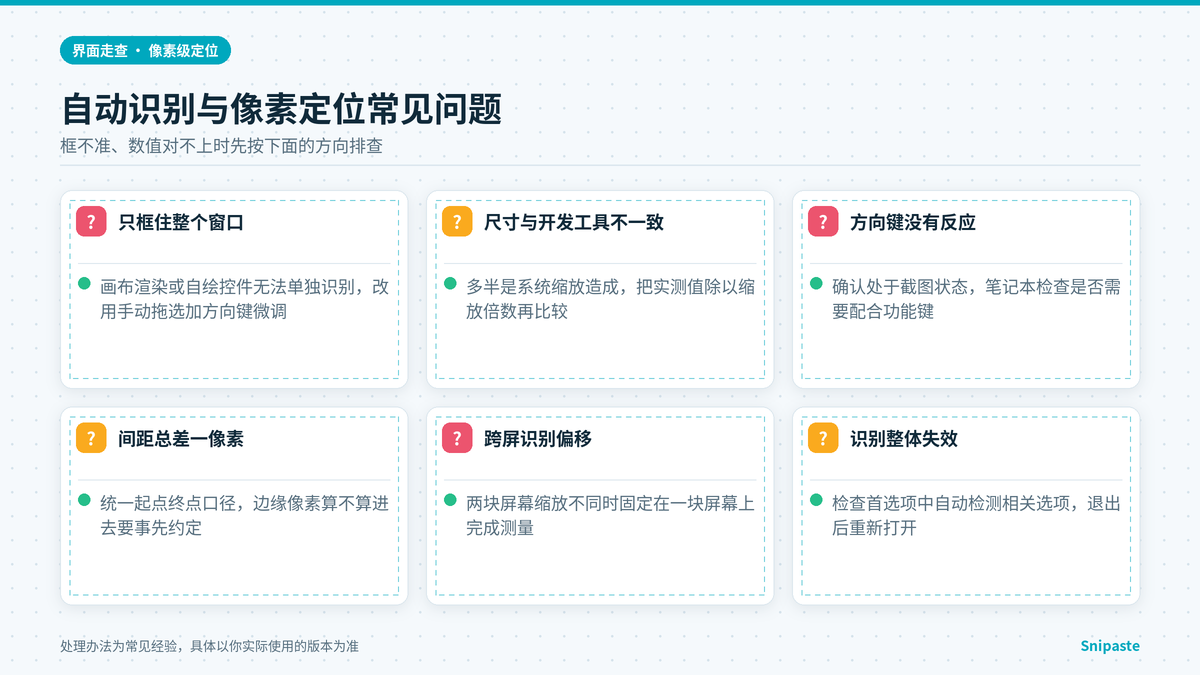Screen dimensions: 1200x675
Task: Click the card title 跨屏识别偏移
Action: tap(538, 438)
